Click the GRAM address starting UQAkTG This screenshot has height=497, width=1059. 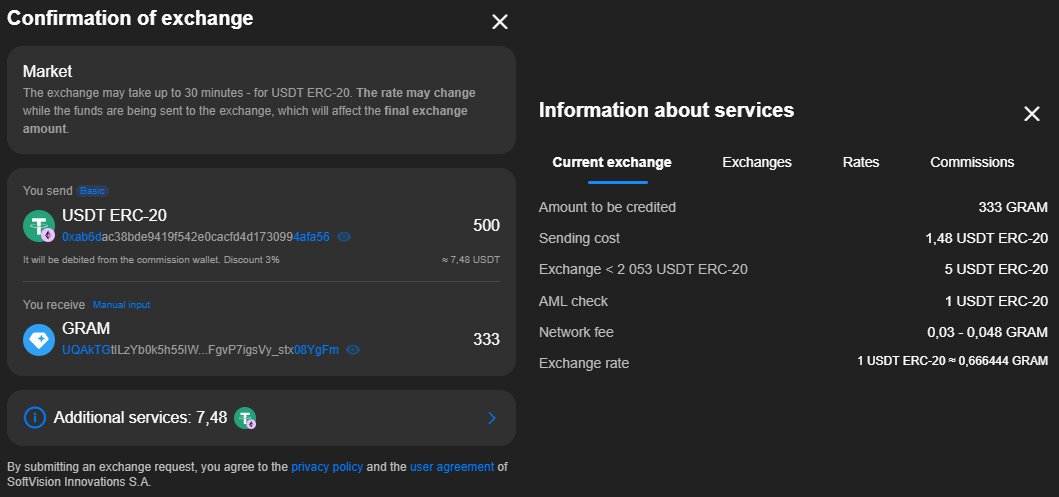(x=201, y=350)
